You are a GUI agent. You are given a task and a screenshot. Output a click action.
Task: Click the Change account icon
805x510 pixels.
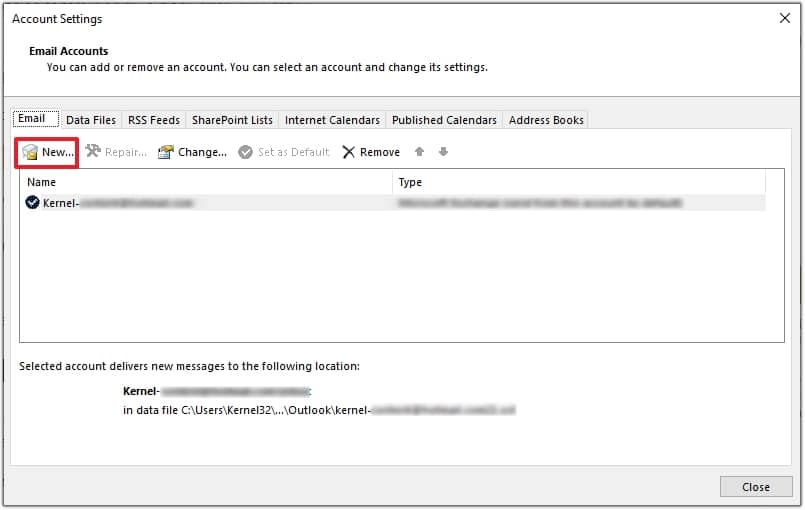pos(166,152)
